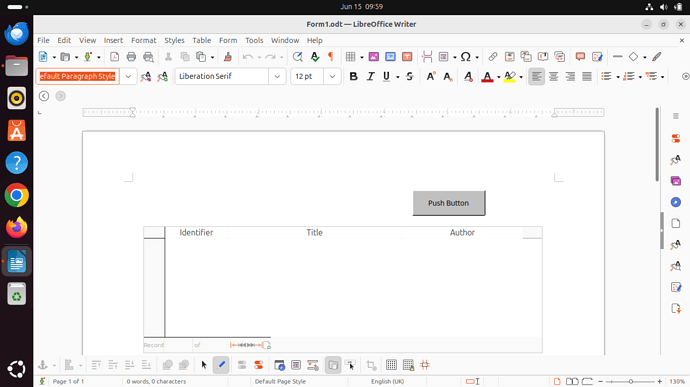
Task: Toggle formatting marks pilcrow
Action: coord(331,57)
